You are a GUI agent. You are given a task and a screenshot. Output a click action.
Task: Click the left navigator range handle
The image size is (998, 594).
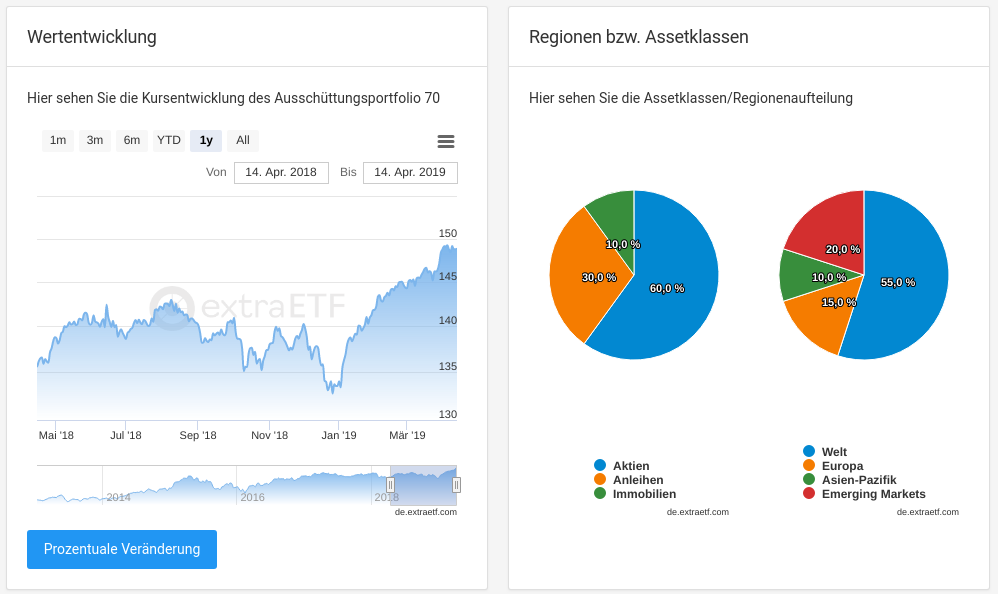pos(390,485)
